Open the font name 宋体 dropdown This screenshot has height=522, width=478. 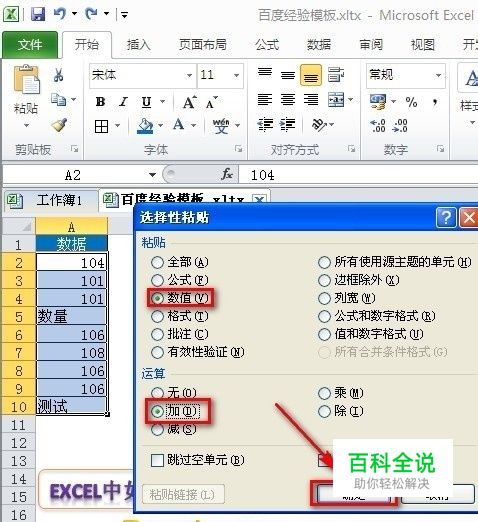coord(189,75)
